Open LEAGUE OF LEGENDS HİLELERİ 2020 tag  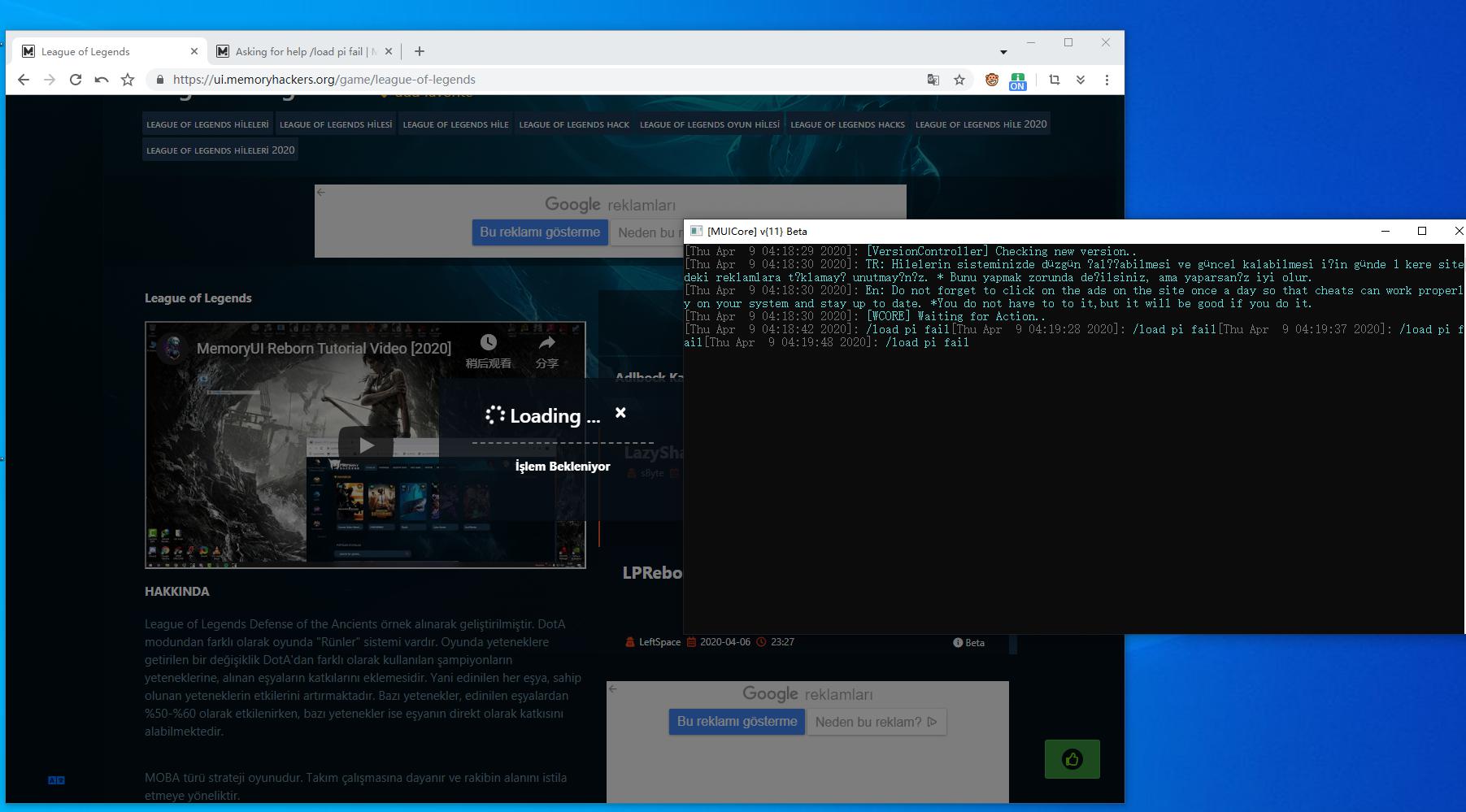(x=220, y=150)
